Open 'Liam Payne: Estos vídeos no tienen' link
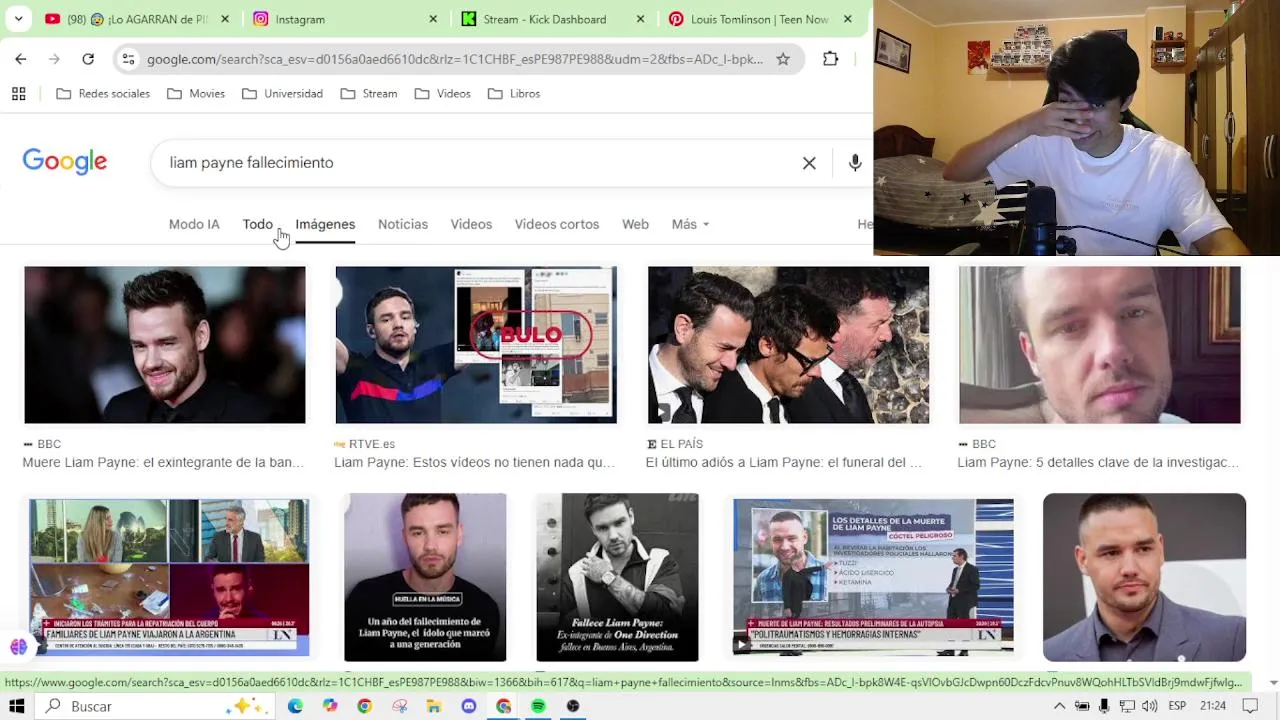This screenshot has width=1280, height=720. click(475, 462)
